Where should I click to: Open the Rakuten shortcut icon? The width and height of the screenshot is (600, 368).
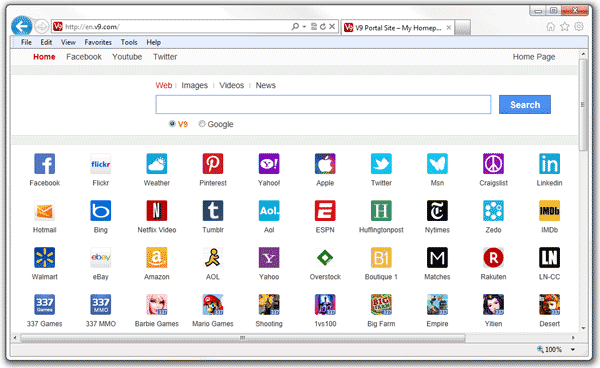point(493,257)
